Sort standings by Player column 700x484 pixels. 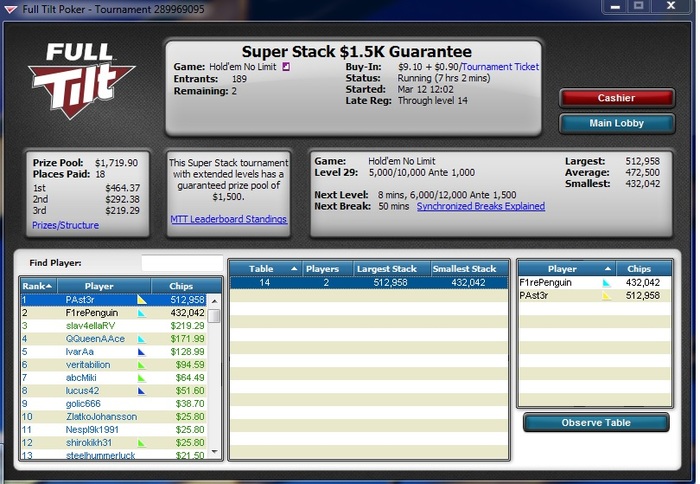[104, 286]
